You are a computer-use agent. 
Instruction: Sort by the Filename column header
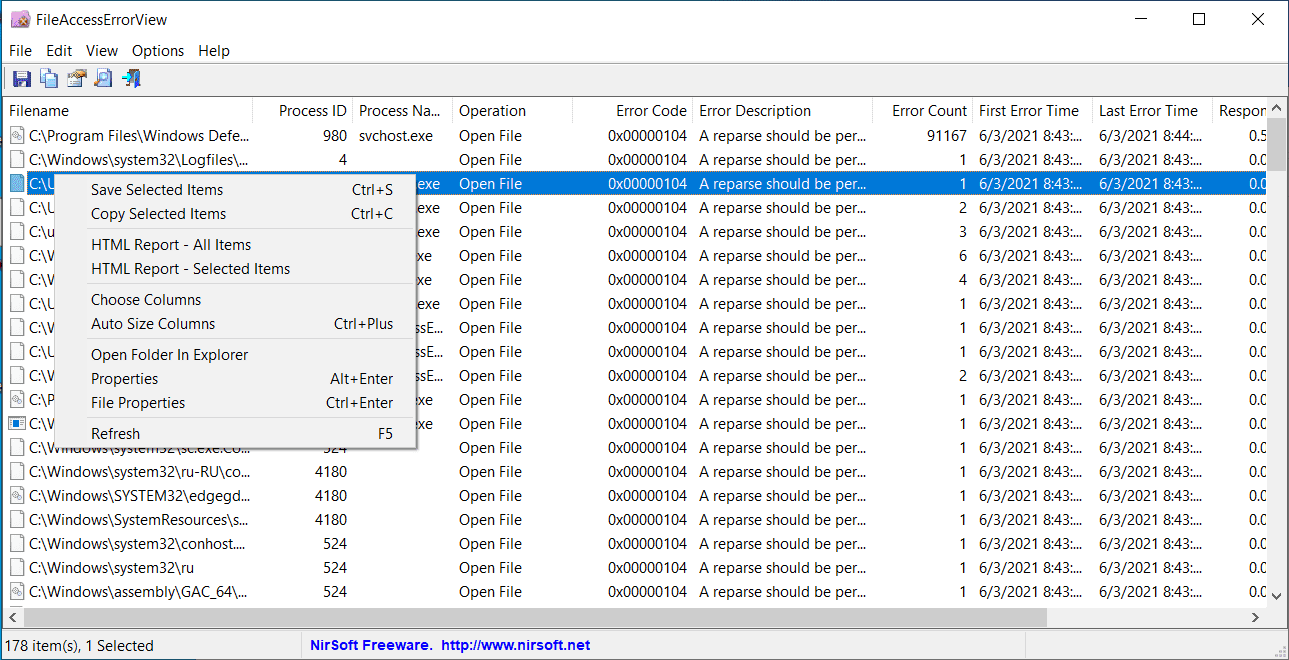[x=127, y=111]
